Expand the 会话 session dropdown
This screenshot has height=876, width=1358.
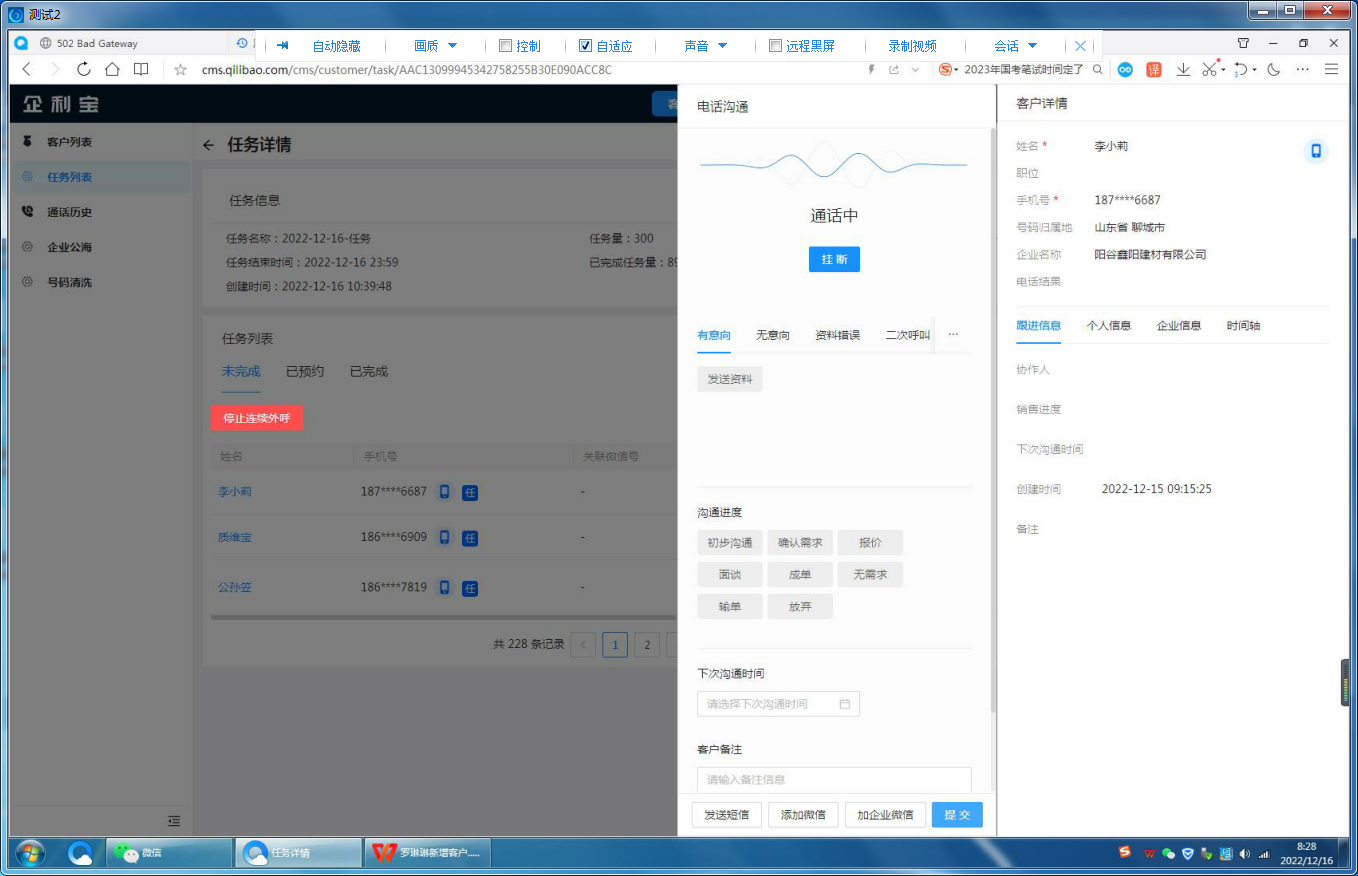[x=1015, y=46]
